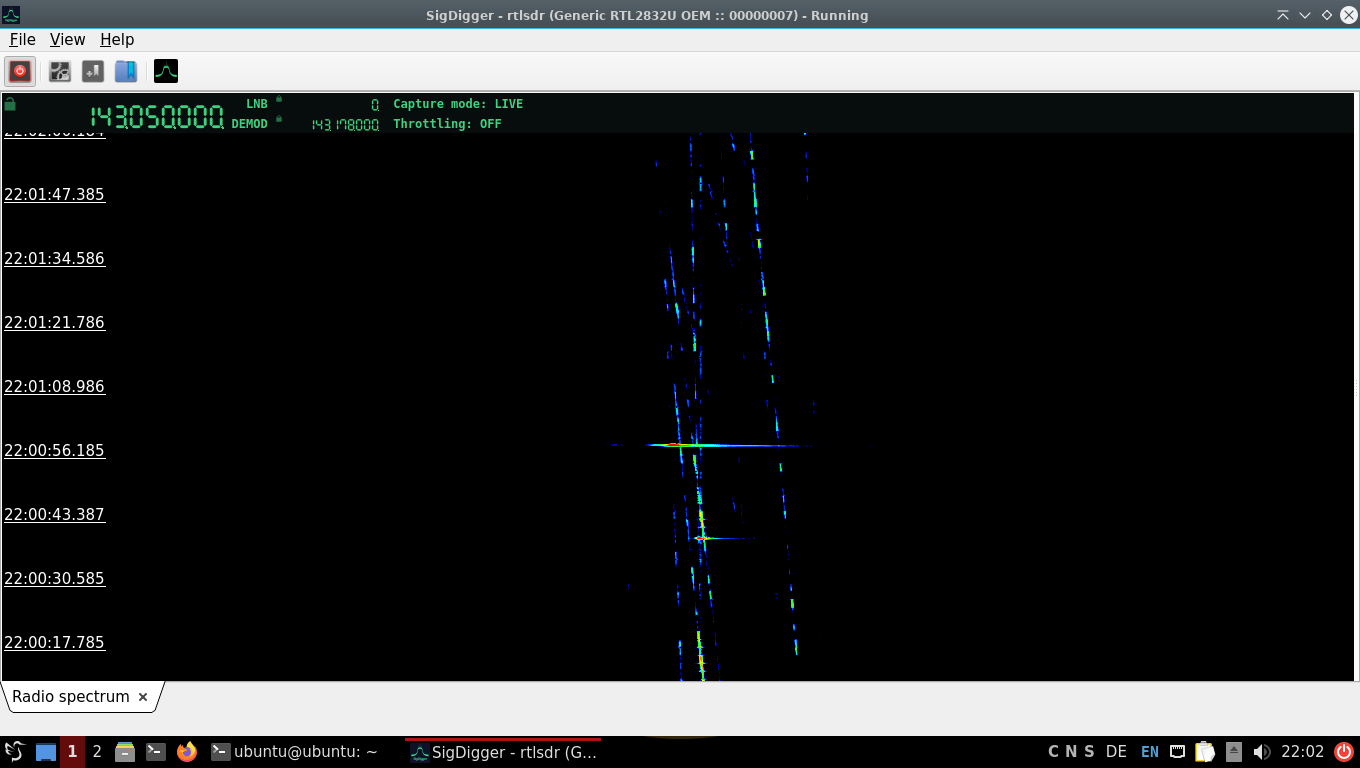Screen dimensions: 1360x768
Task: Click the main frequency display 143.050.000
Action: coord(157,117)
